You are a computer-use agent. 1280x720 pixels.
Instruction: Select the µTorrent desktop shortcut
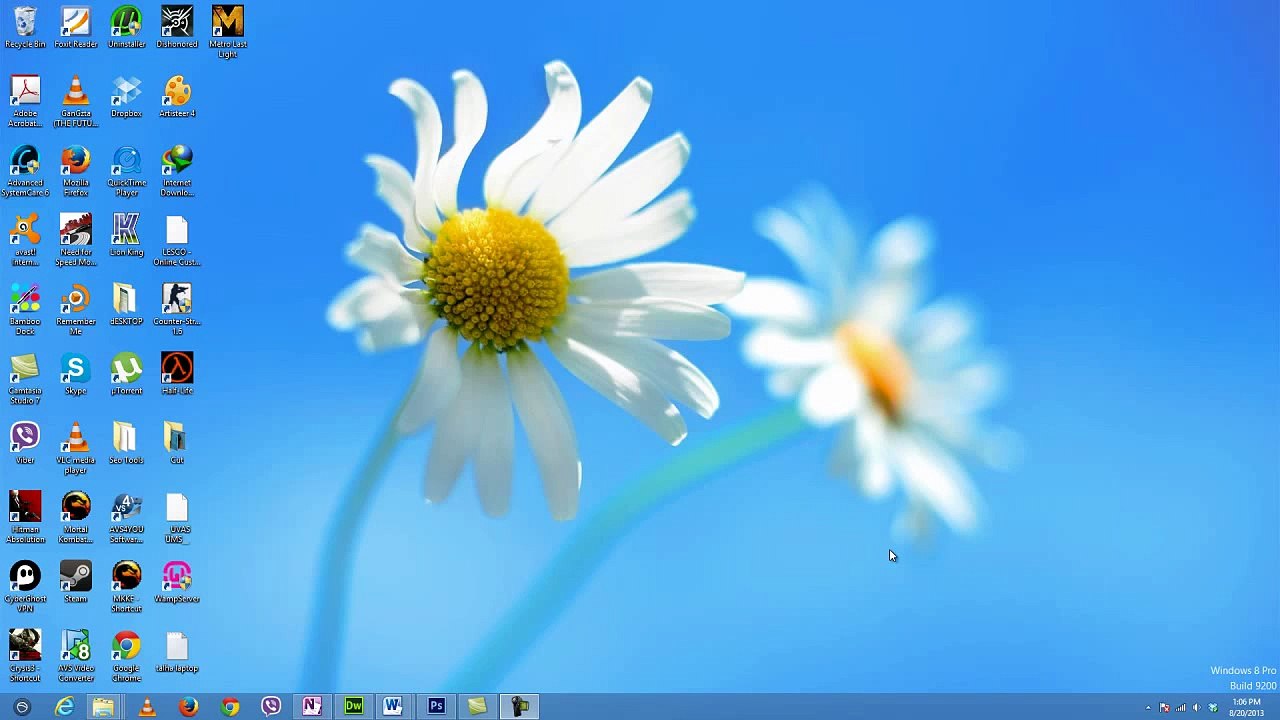pyautogui.click(x=126, y=375)
